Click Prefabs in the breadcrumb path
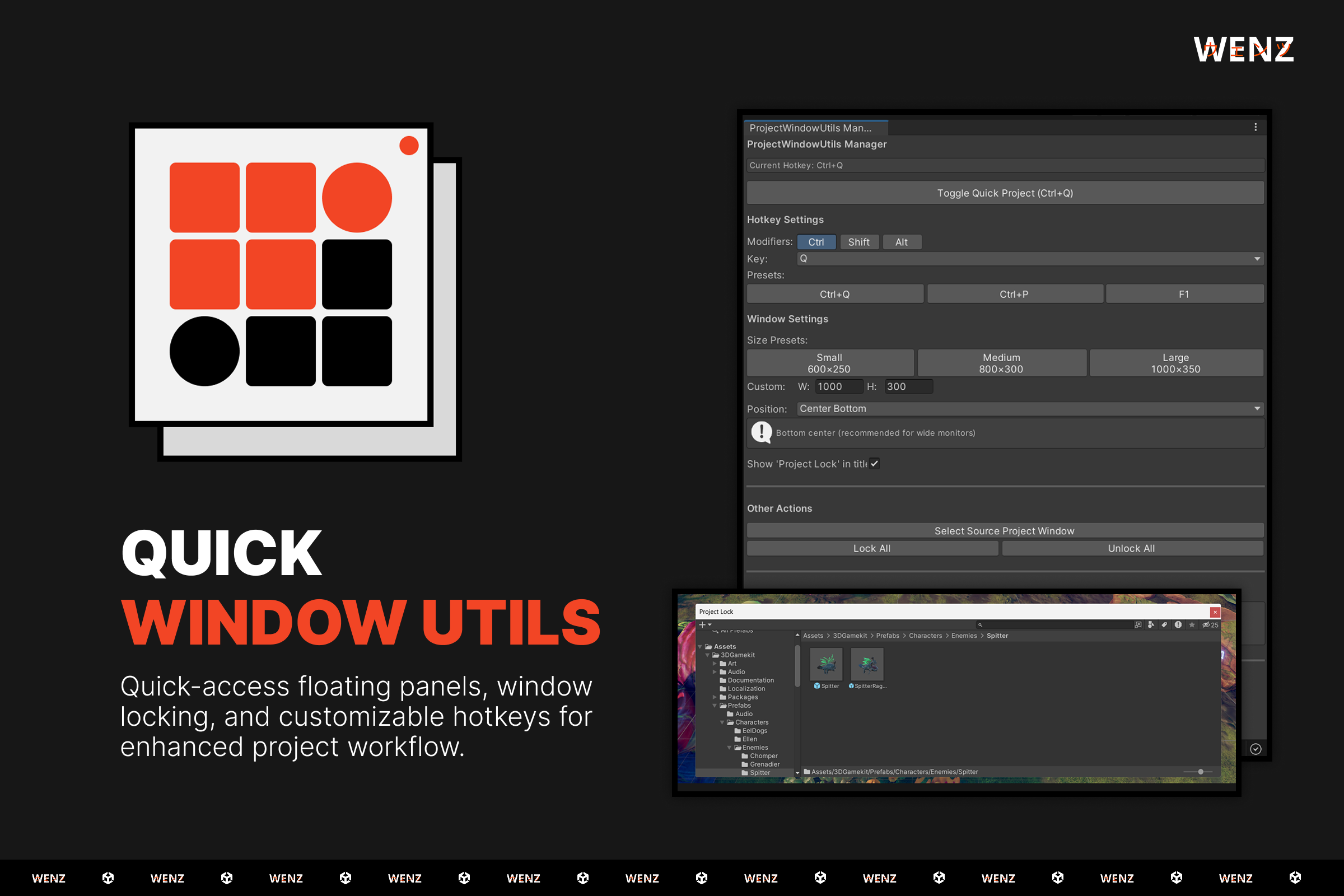 click(x=888, y=636)
